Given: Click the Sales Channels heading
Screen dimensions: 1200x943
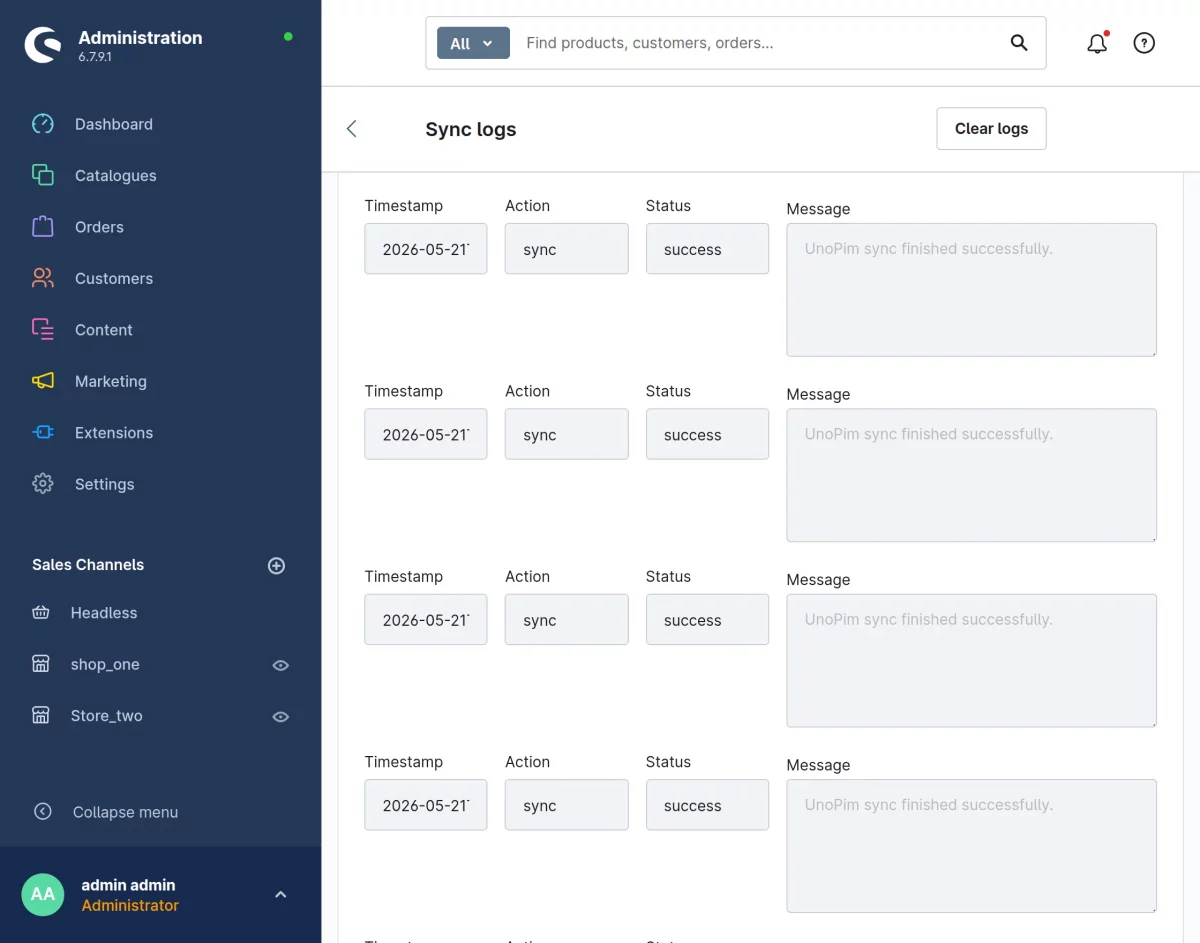Looking at the screenshot, I should [x=88, y=565].
